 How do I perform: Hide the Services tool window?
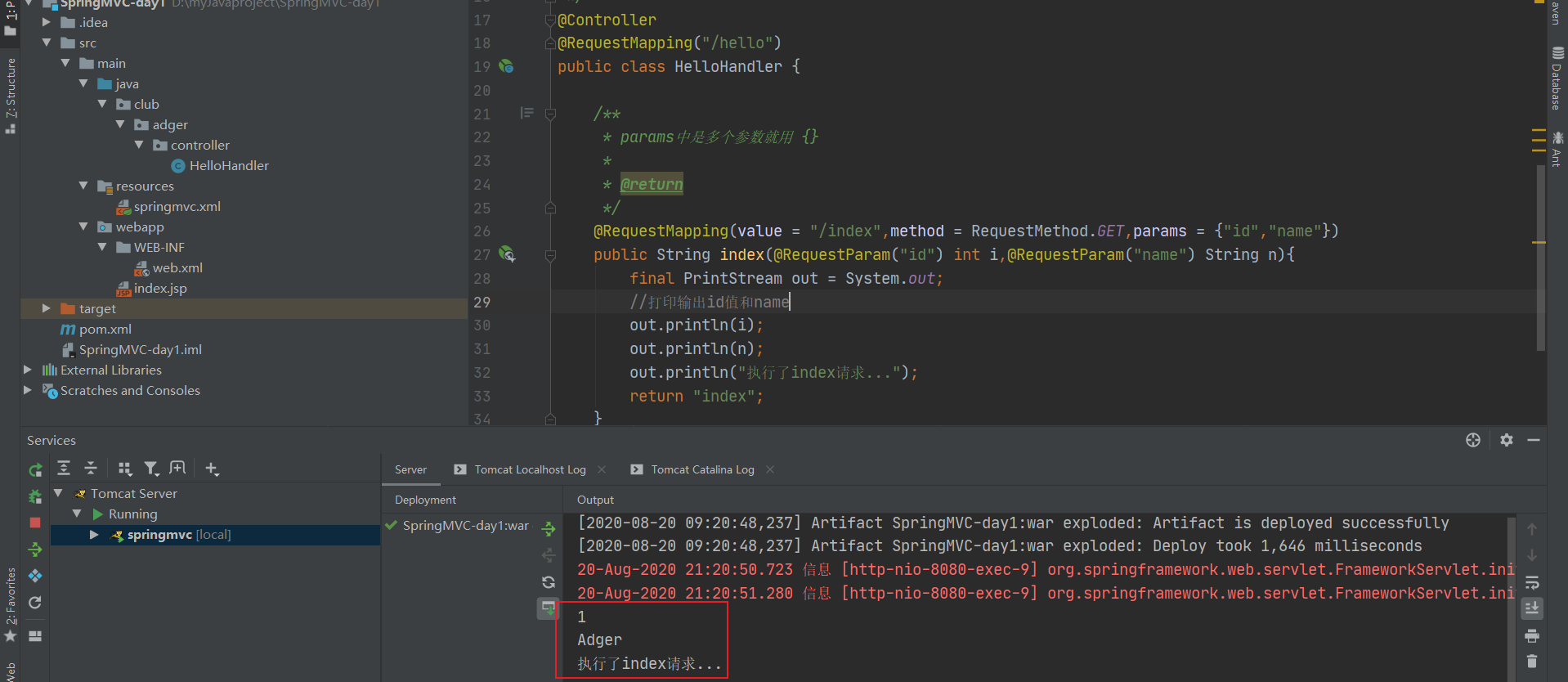click(1534, 440)
